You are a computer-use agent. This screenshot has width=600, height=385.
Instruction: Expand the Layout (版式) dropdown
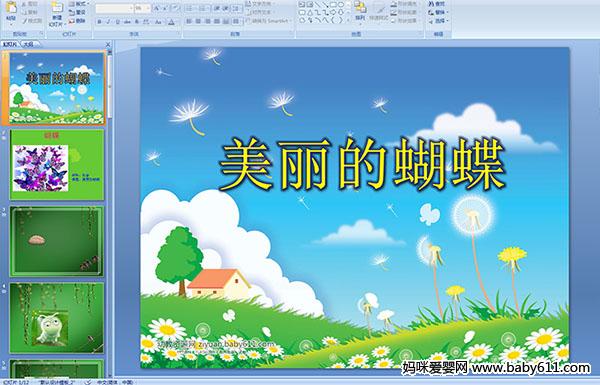click(x=79, y=4)
